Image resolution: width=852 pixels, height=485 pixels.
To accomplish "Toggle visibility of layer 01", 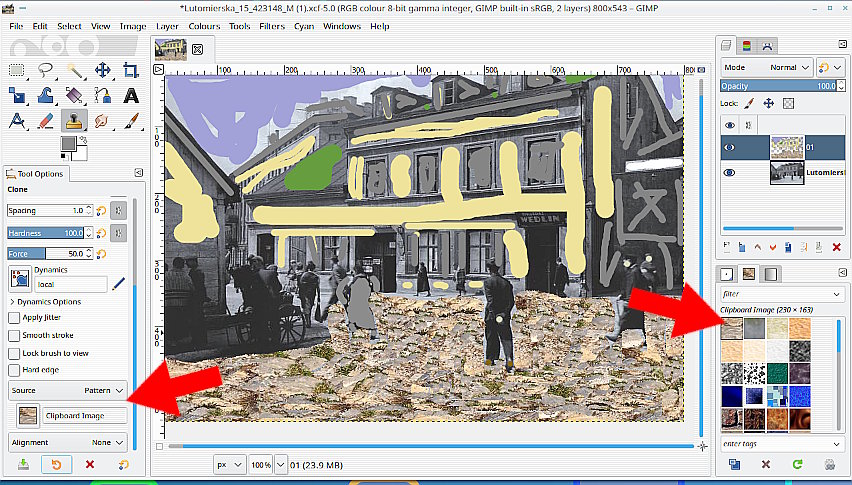I will click(730, 147).
